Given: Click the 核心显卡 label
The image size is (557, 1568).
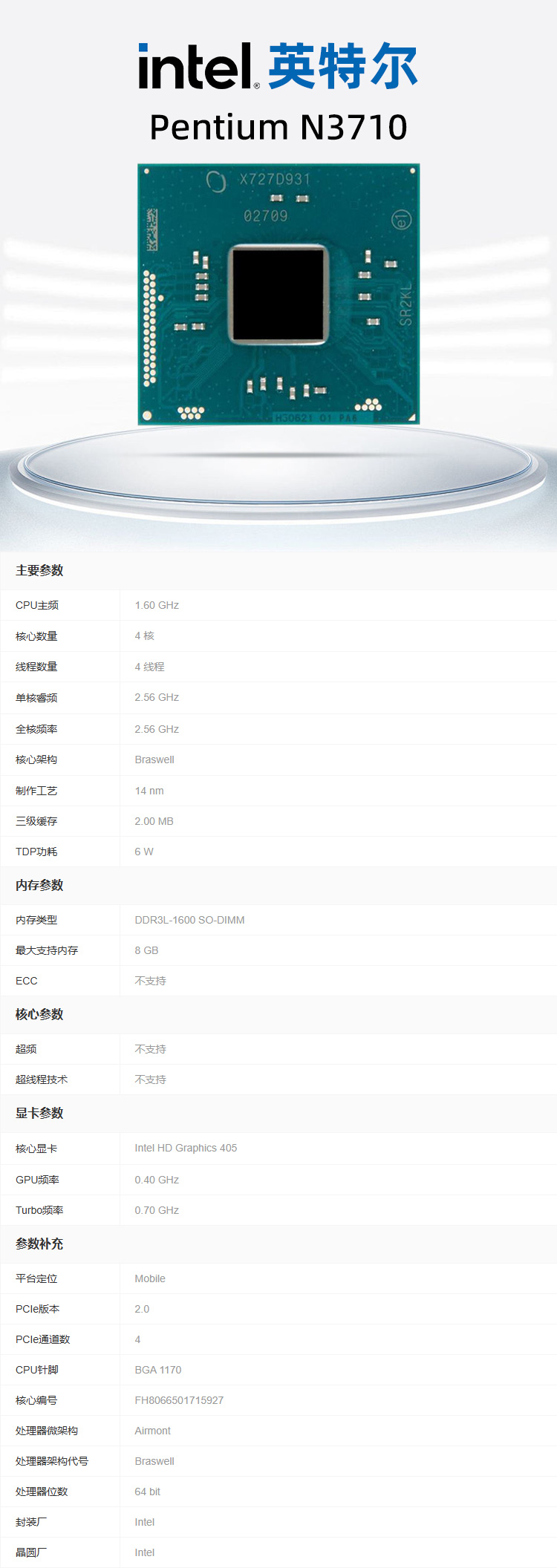Looking at the screenshot, I should (x=36, y=1149).
